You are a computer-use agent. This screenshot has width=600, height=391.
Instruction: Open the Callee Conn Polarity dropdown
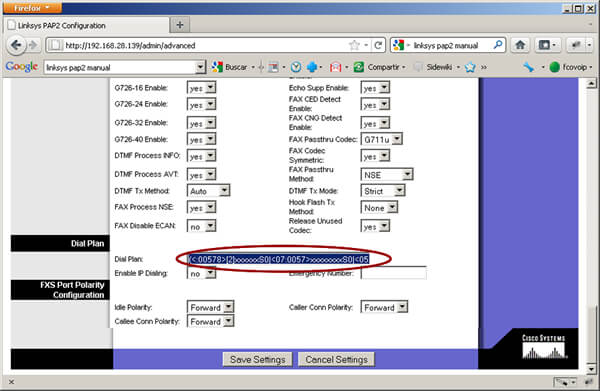pos(210,321)
